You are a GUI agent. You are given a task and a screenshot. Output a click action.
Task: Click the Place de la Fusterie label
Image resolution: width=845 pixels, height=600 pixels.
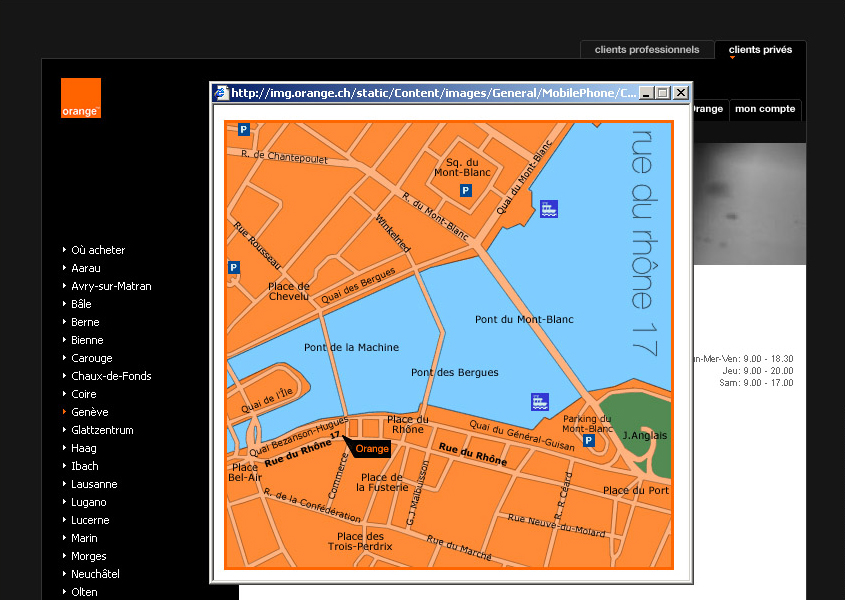coord(382,482)
